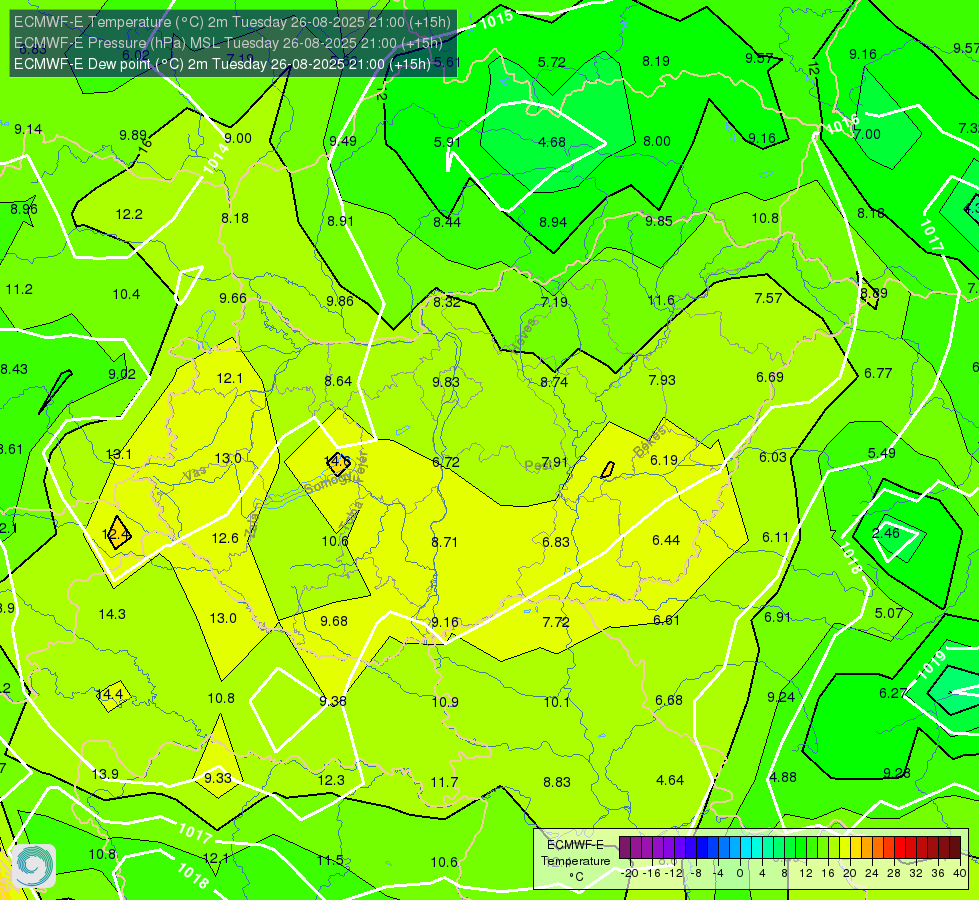The height and width of the screenshot is (900, 979).
Task: Click the 10.9 grid value
Action: pos(445,702)
